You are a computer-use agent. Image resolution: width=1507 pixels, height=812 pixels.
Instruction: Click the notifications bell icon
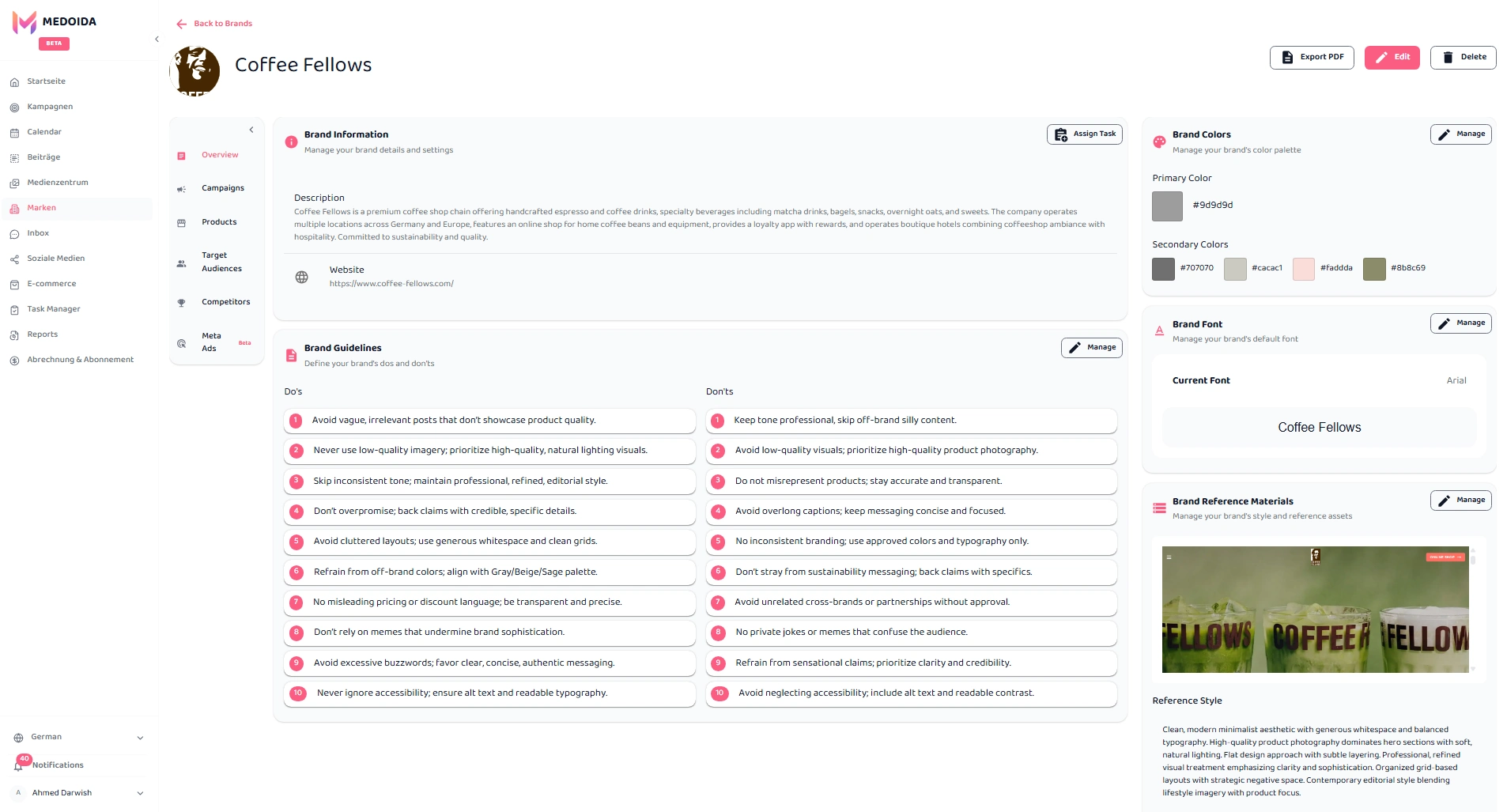(18, 765)
